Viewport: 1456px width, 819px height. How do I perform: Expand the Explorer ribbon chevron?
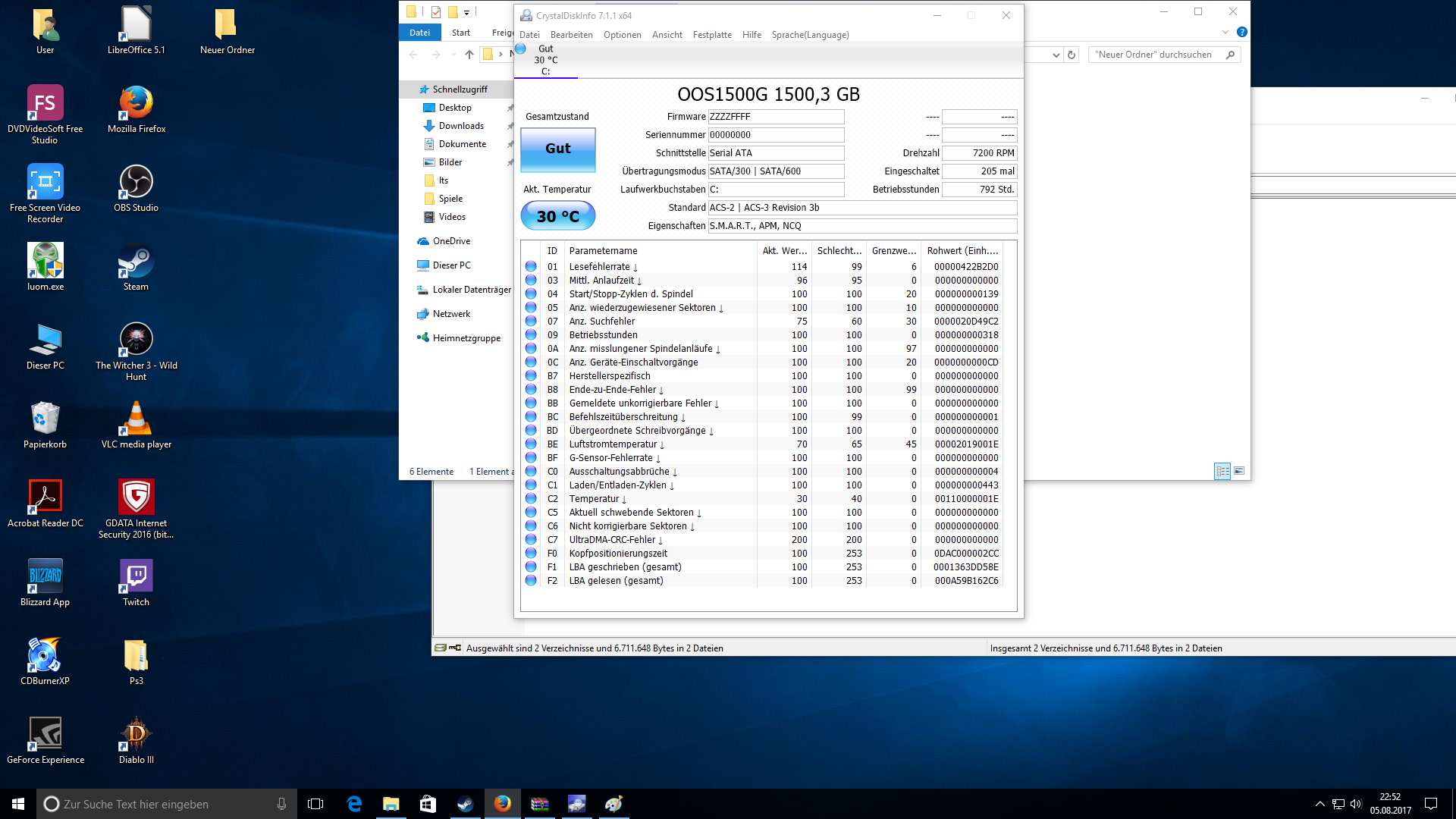pos(1225,32)
